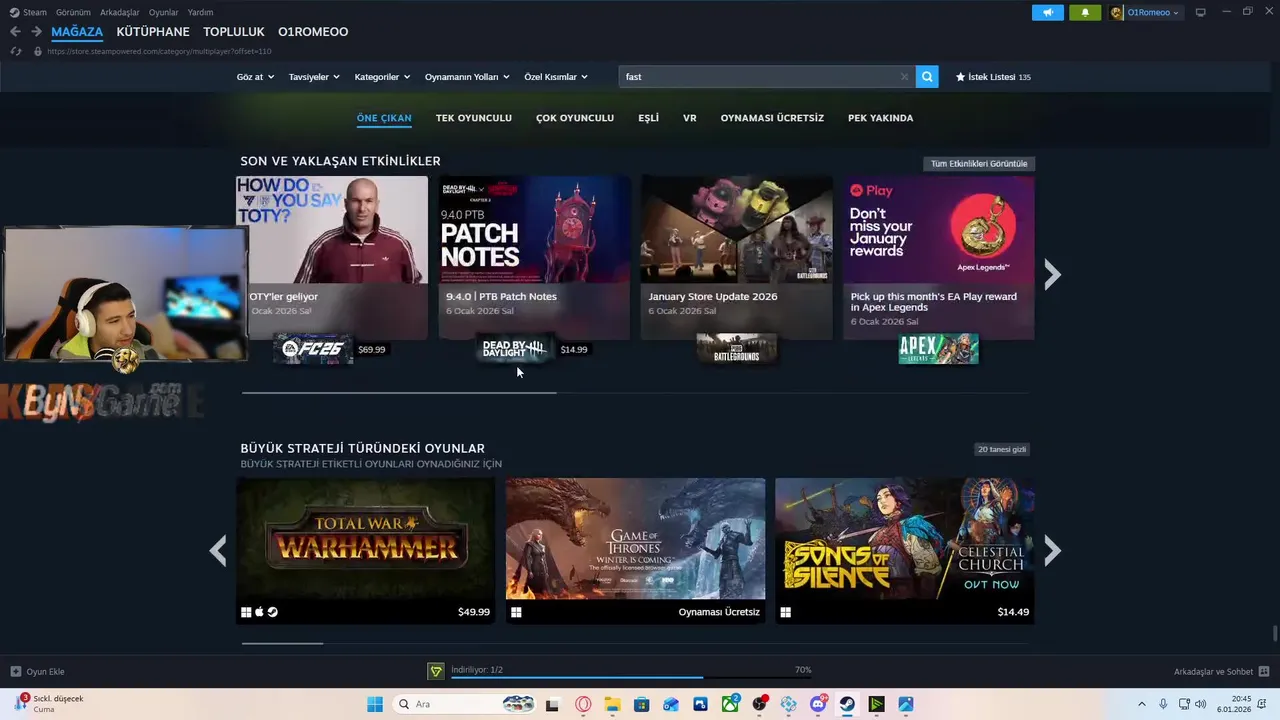Open the Apex Legends game logo

(938, 349)
